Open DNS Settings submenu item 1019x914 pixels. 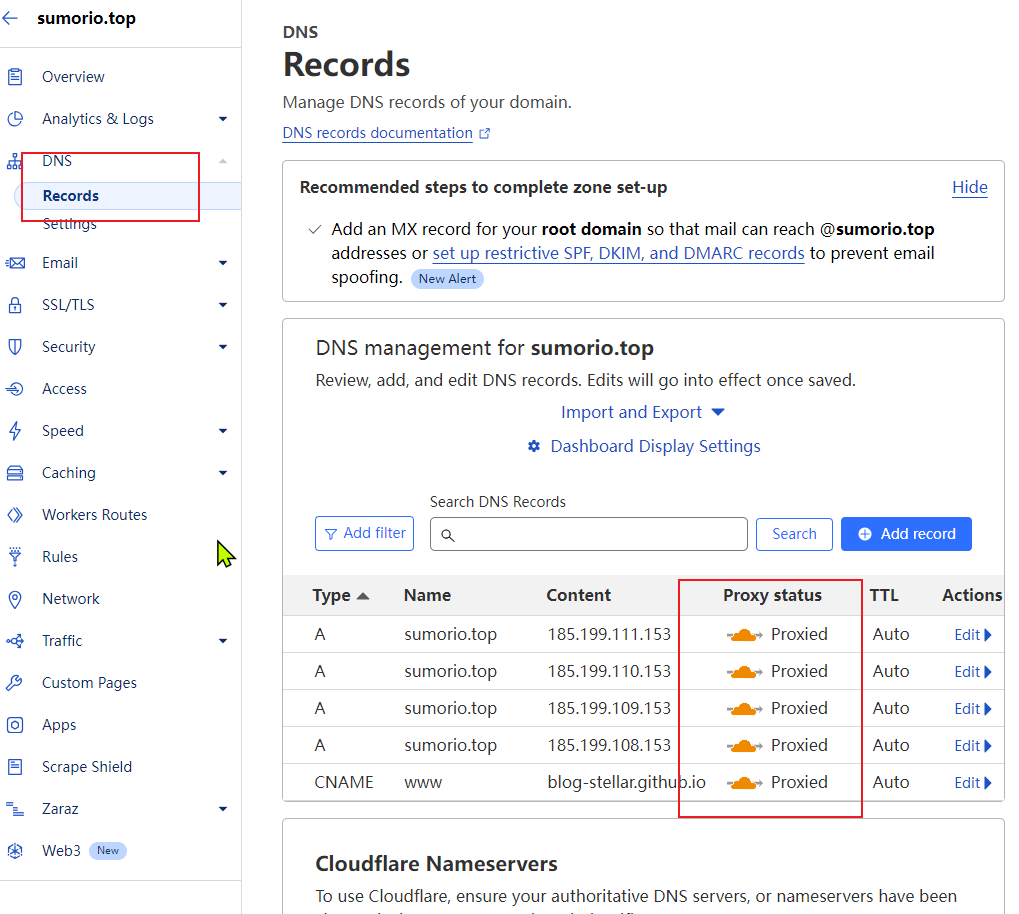70,224
